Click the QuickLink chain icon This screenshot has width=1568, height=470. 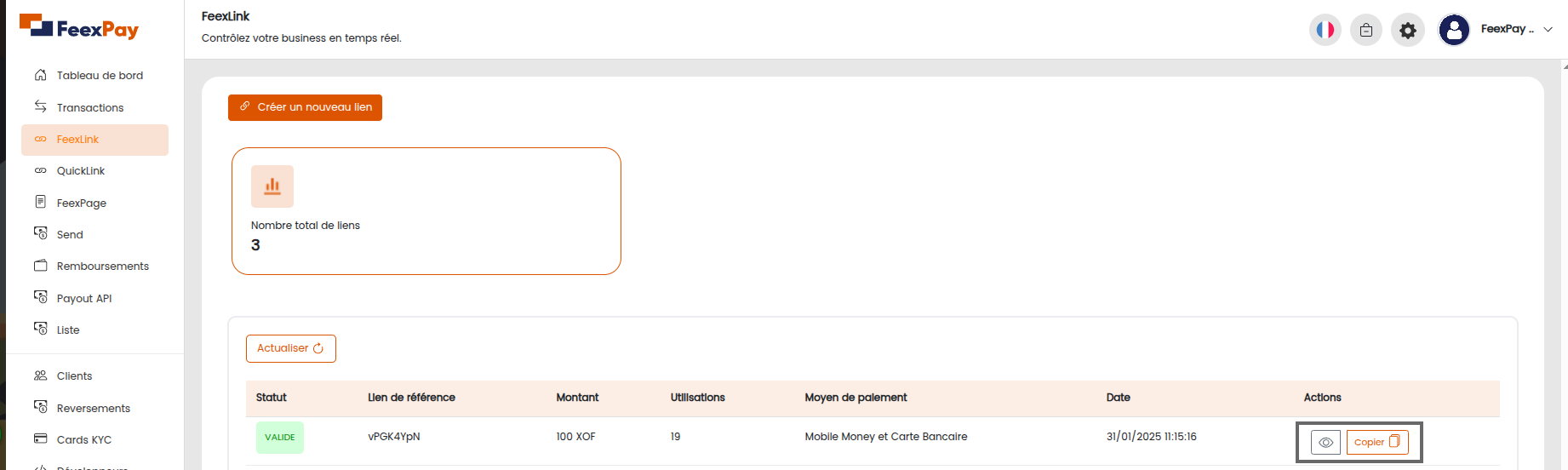(40, 170)
